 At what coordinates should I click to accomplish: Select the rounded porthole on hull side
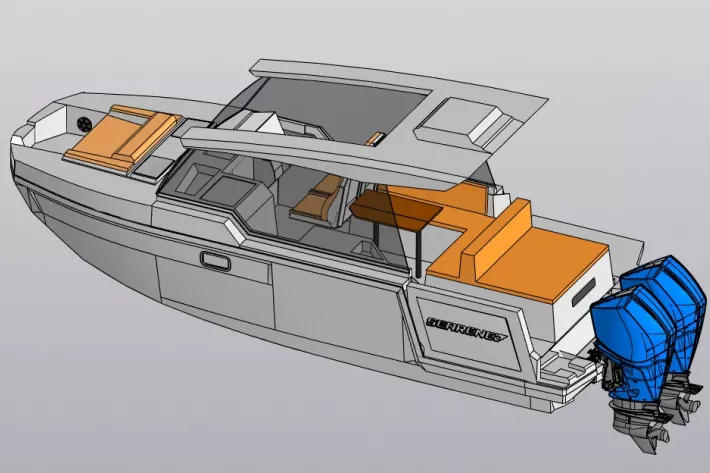[x=215, y=261]
